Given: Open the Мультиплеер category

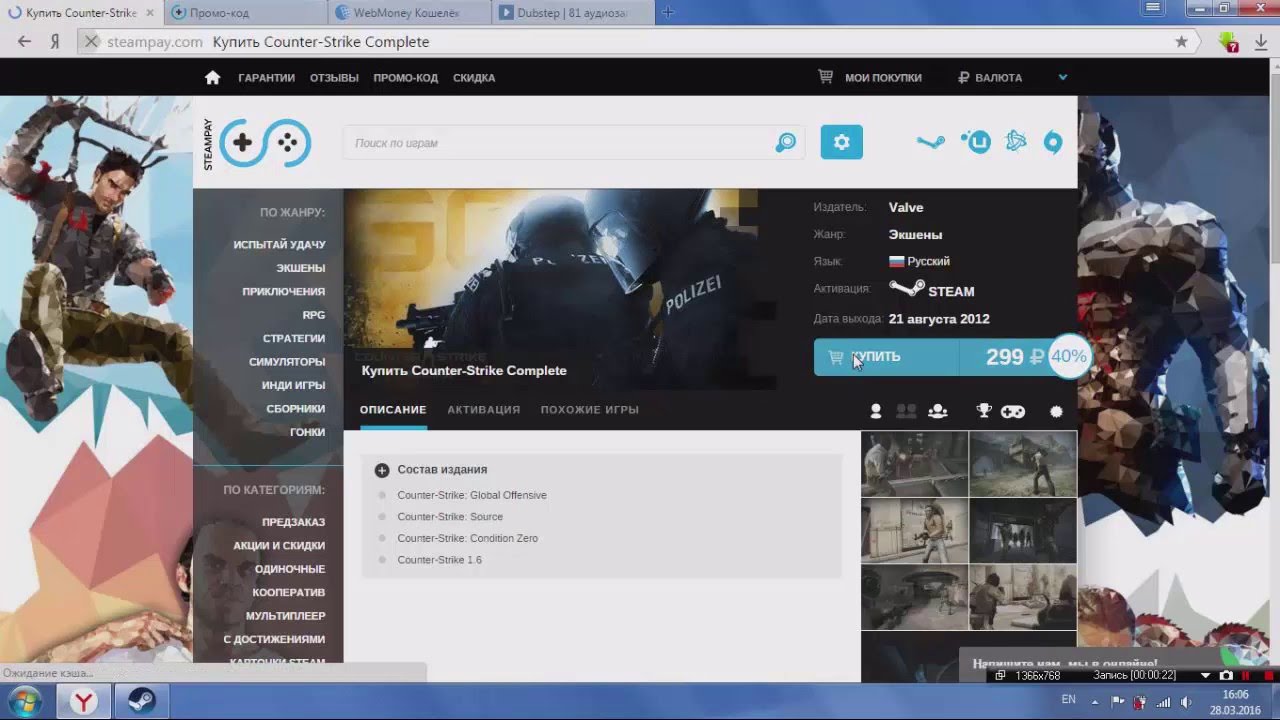Looking at the screenshot, I should click(x=286, y=616).
